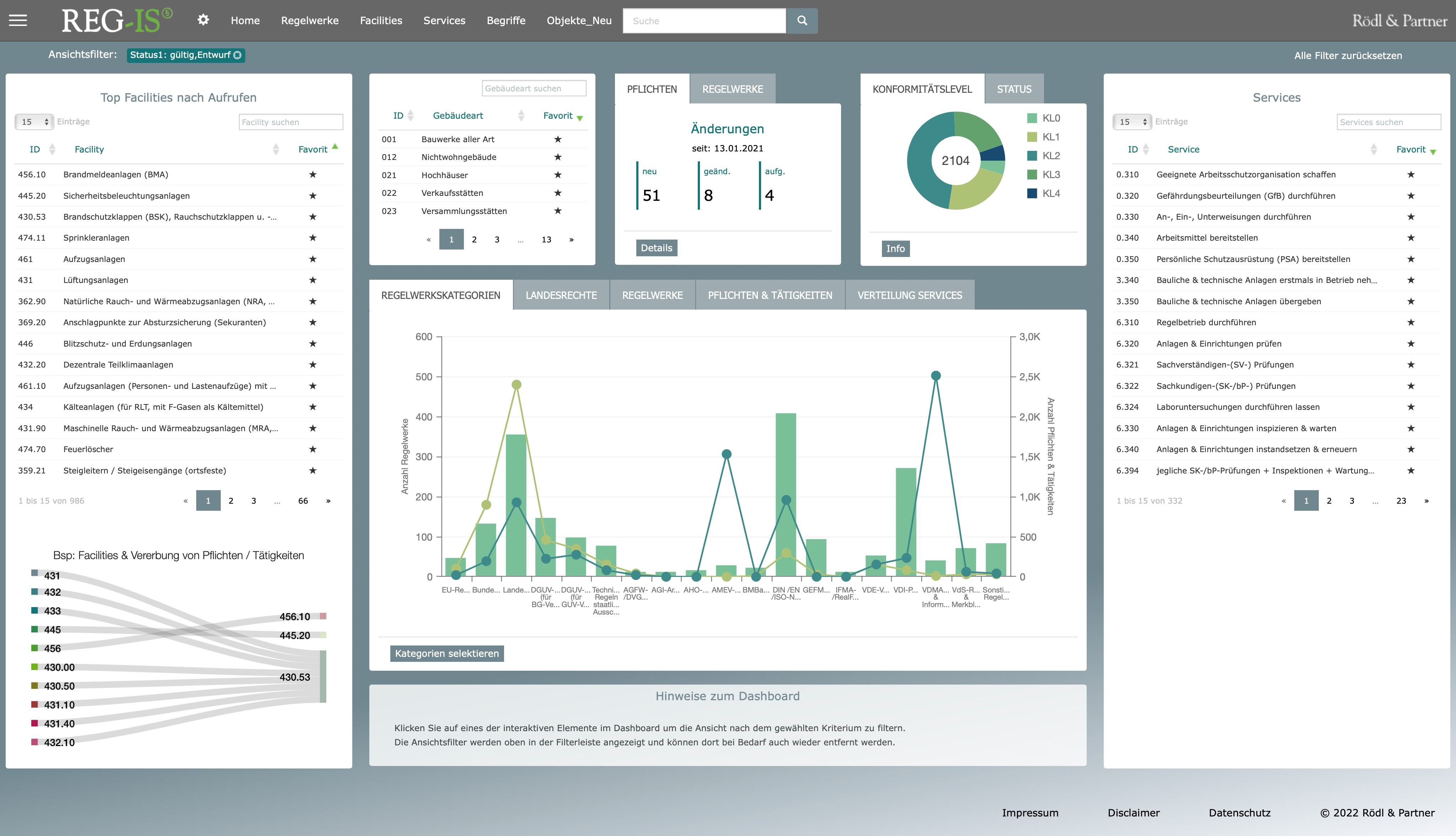Image resolution: width=1456 pixels, height=836 pixels.
Task: Toggle favorite star for Aufzugsanlagen 461
Action: point(313,259)
